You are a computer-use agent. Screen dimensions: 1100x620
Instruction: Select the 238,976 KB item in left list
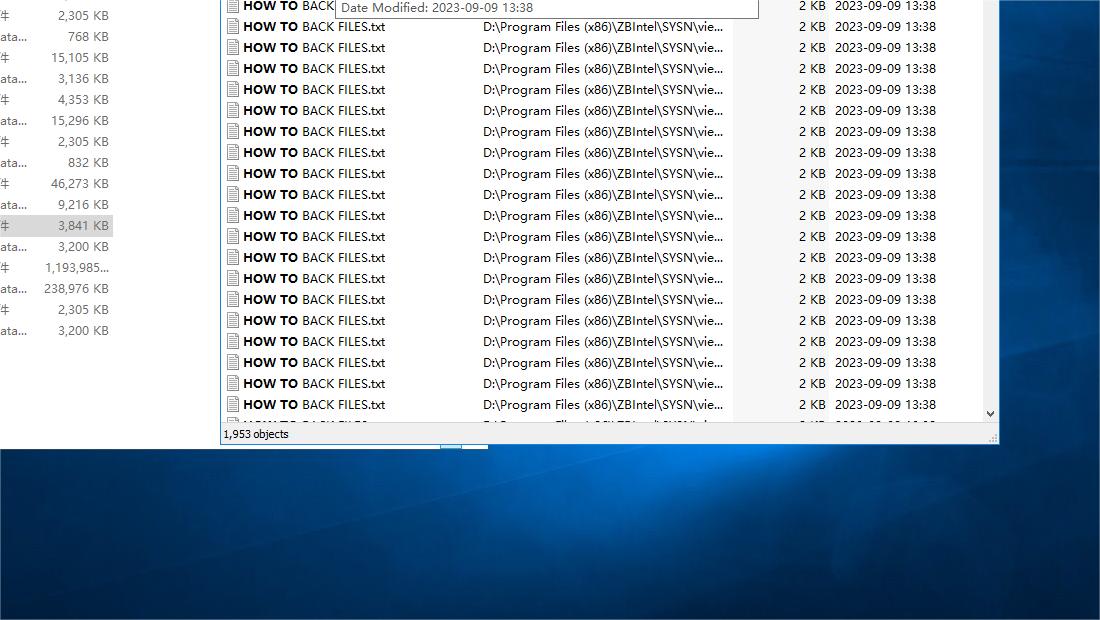[79, 289]
